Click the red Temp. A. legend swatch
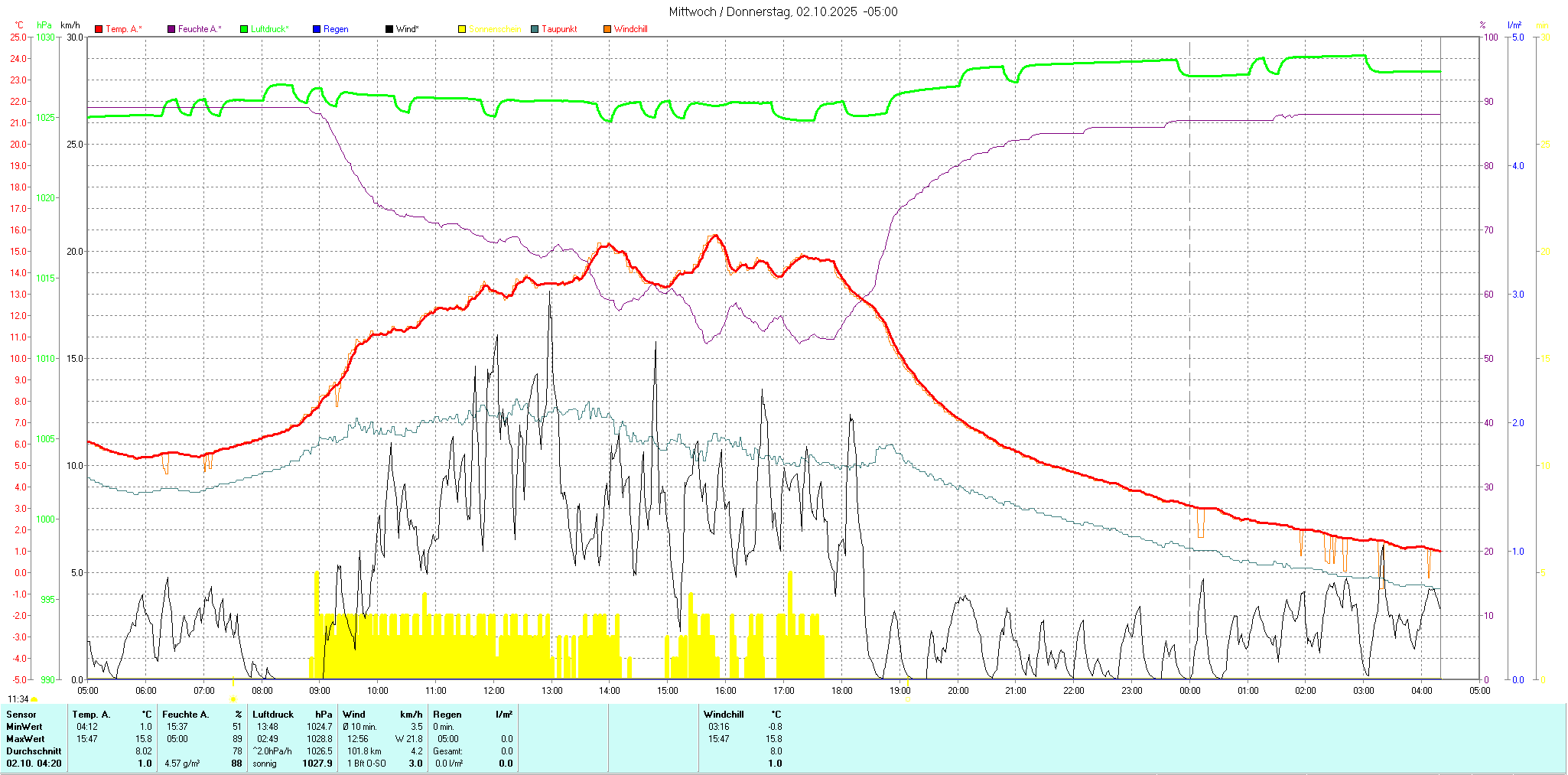The image size is (1568, 775). [99, 29]
